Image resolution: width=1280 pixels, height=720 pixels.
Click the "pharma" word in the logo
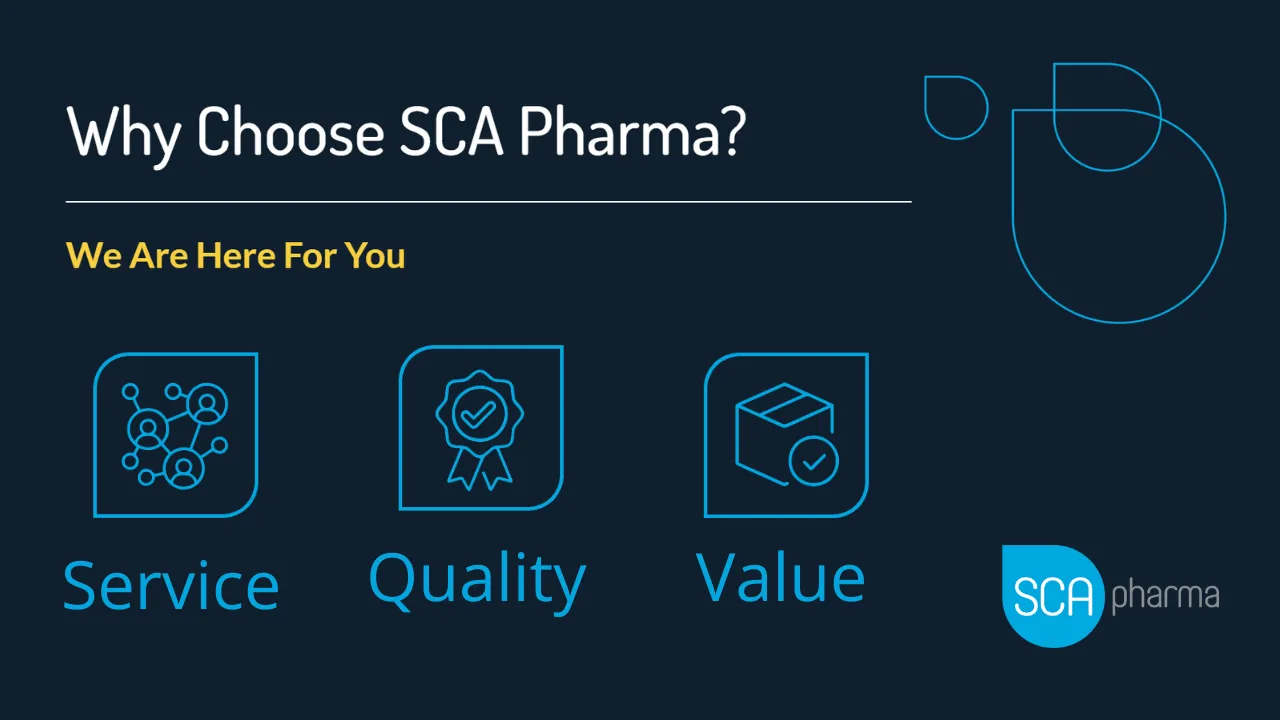click(1165, 597)
